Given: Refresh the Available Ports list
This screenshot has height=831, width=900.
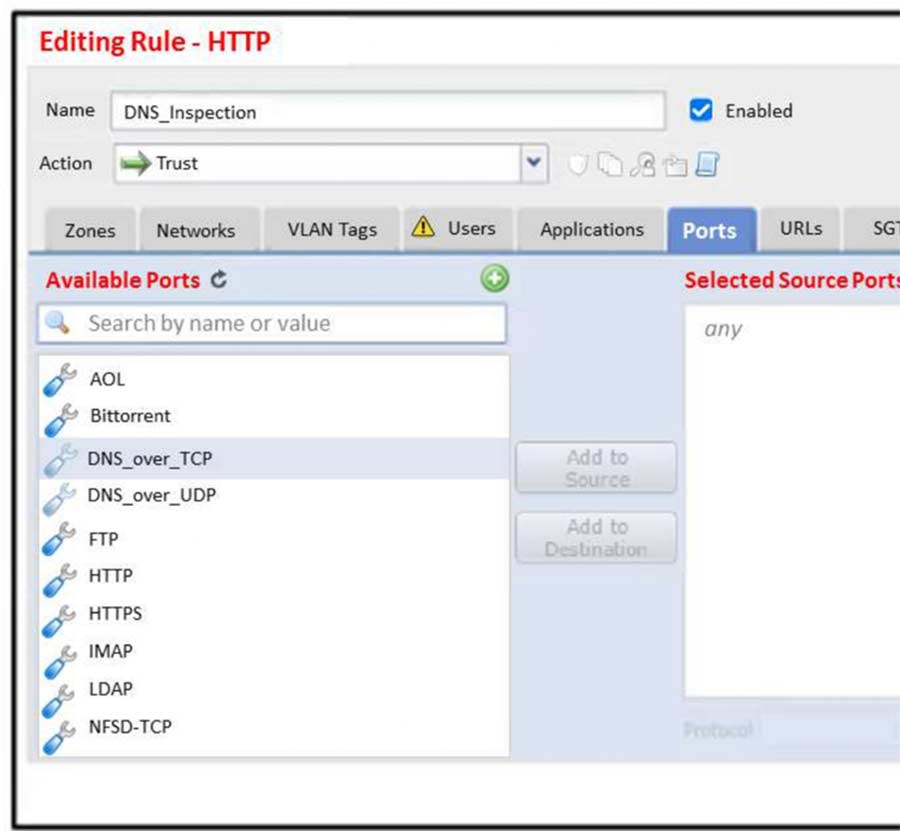Looking at the screenshot, I should 219,281.
